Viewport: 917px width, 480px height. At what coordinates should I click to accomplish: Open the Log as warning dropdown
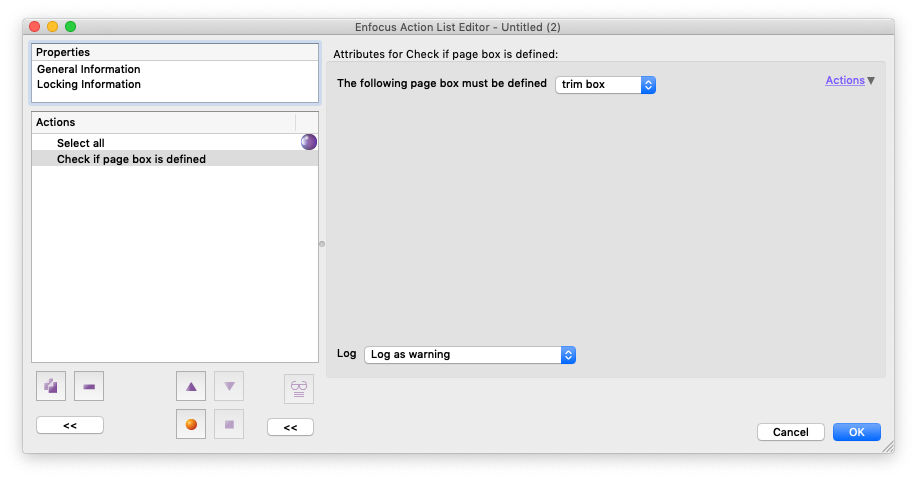pyautogui.click(x=470, y=354)
